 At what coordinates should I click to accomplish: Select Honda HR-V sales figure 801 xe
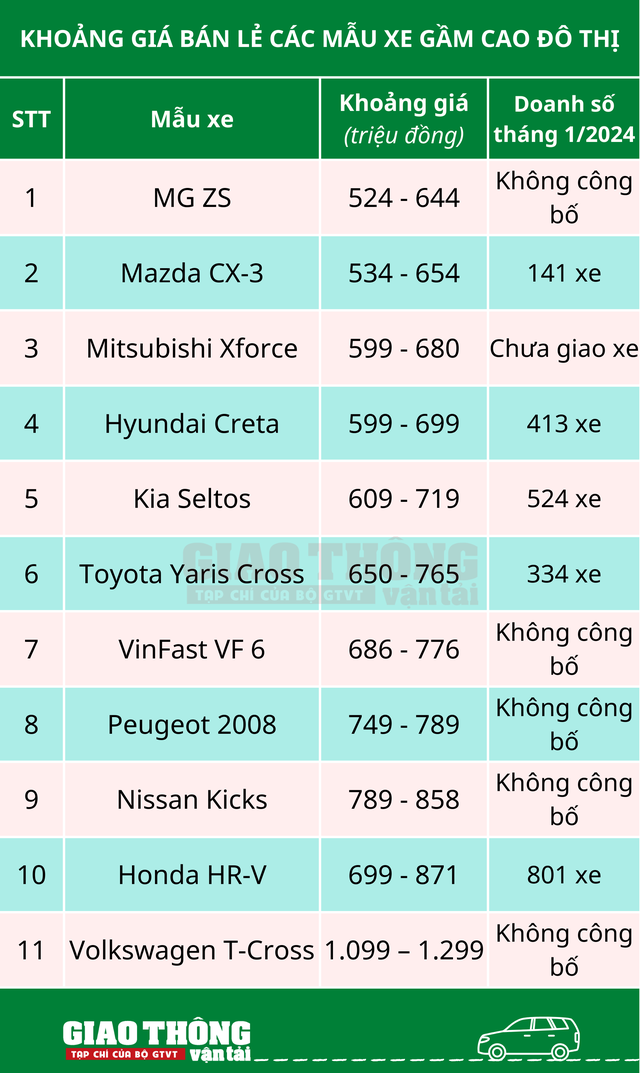pyautogui.click(x=564, y=875)
